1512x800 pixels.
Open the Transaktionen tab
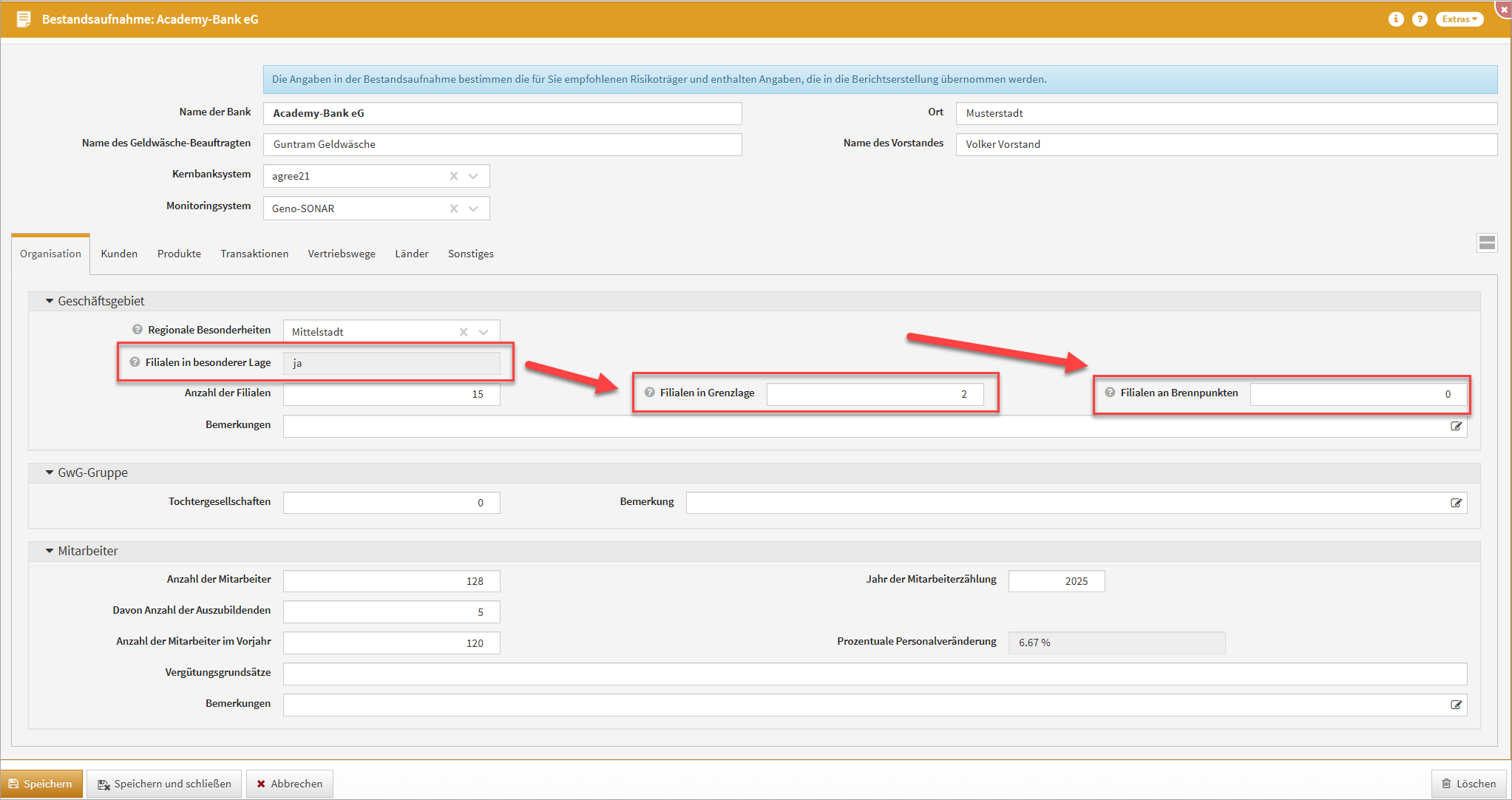(x=254, y=254)
